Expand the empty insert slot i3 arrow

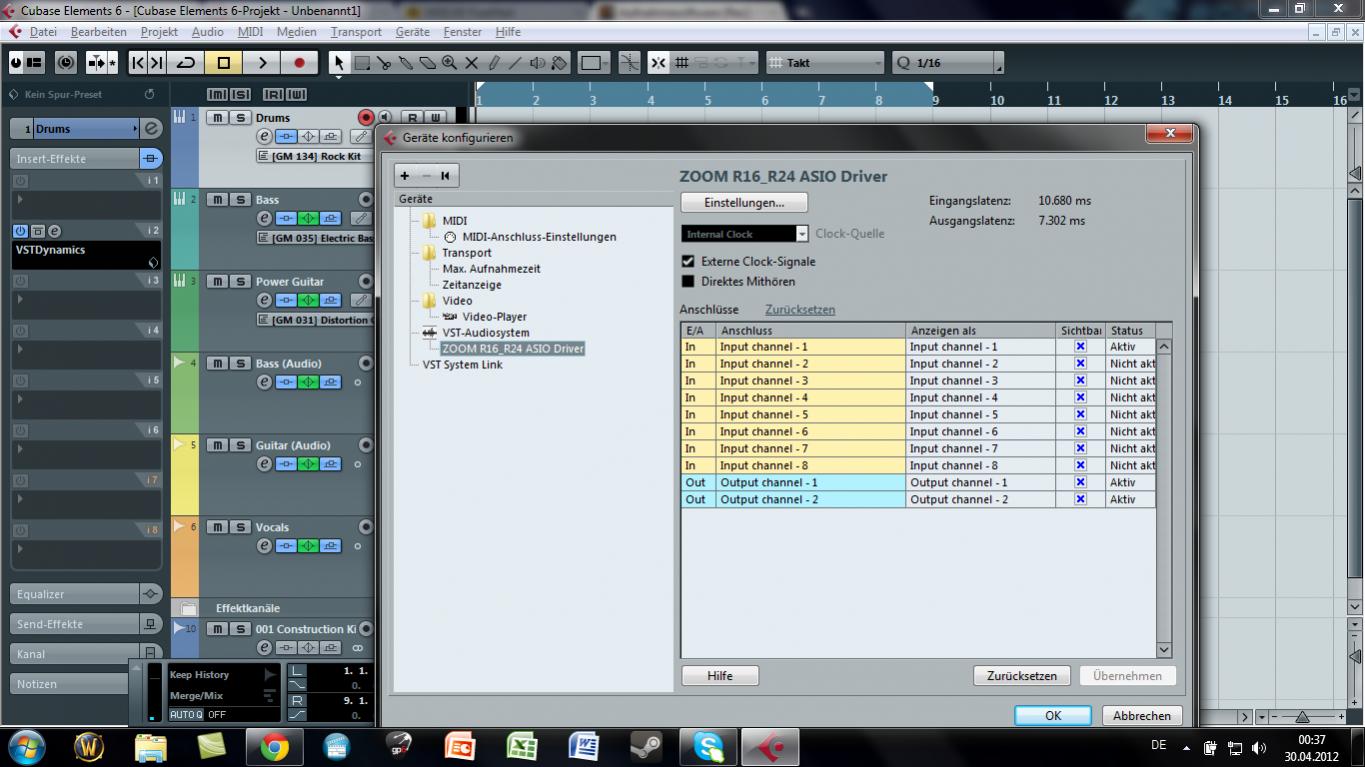20,300
